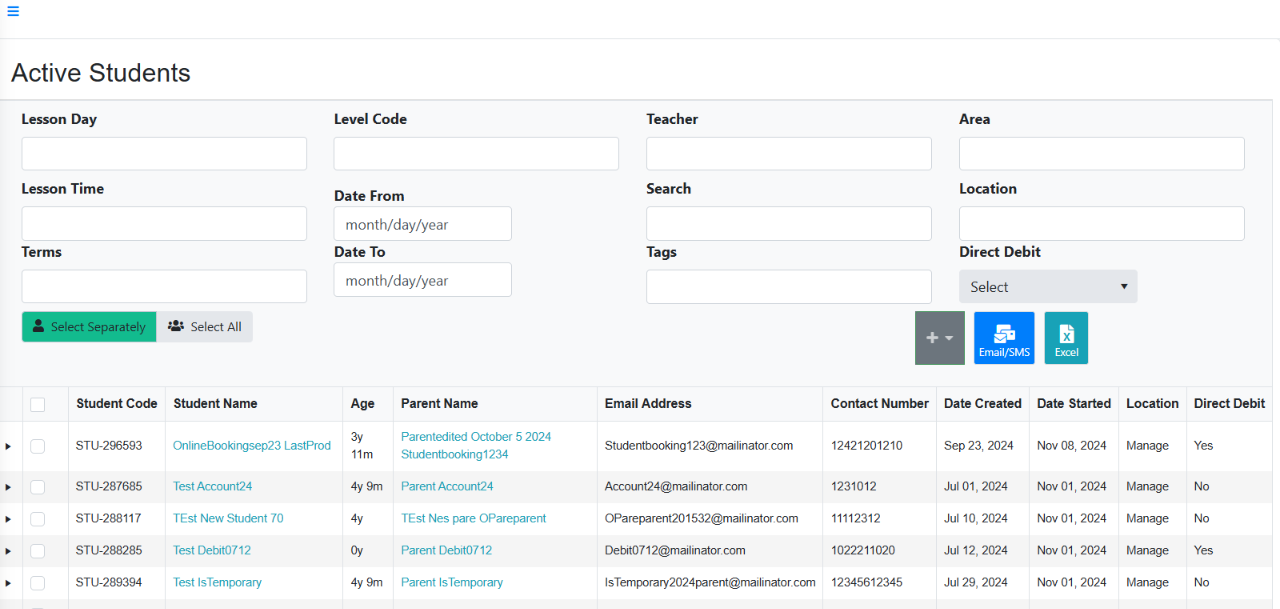The image size is (1280, 609).
Task: Click contact number 1022211020
Action: tap(863, 551)
